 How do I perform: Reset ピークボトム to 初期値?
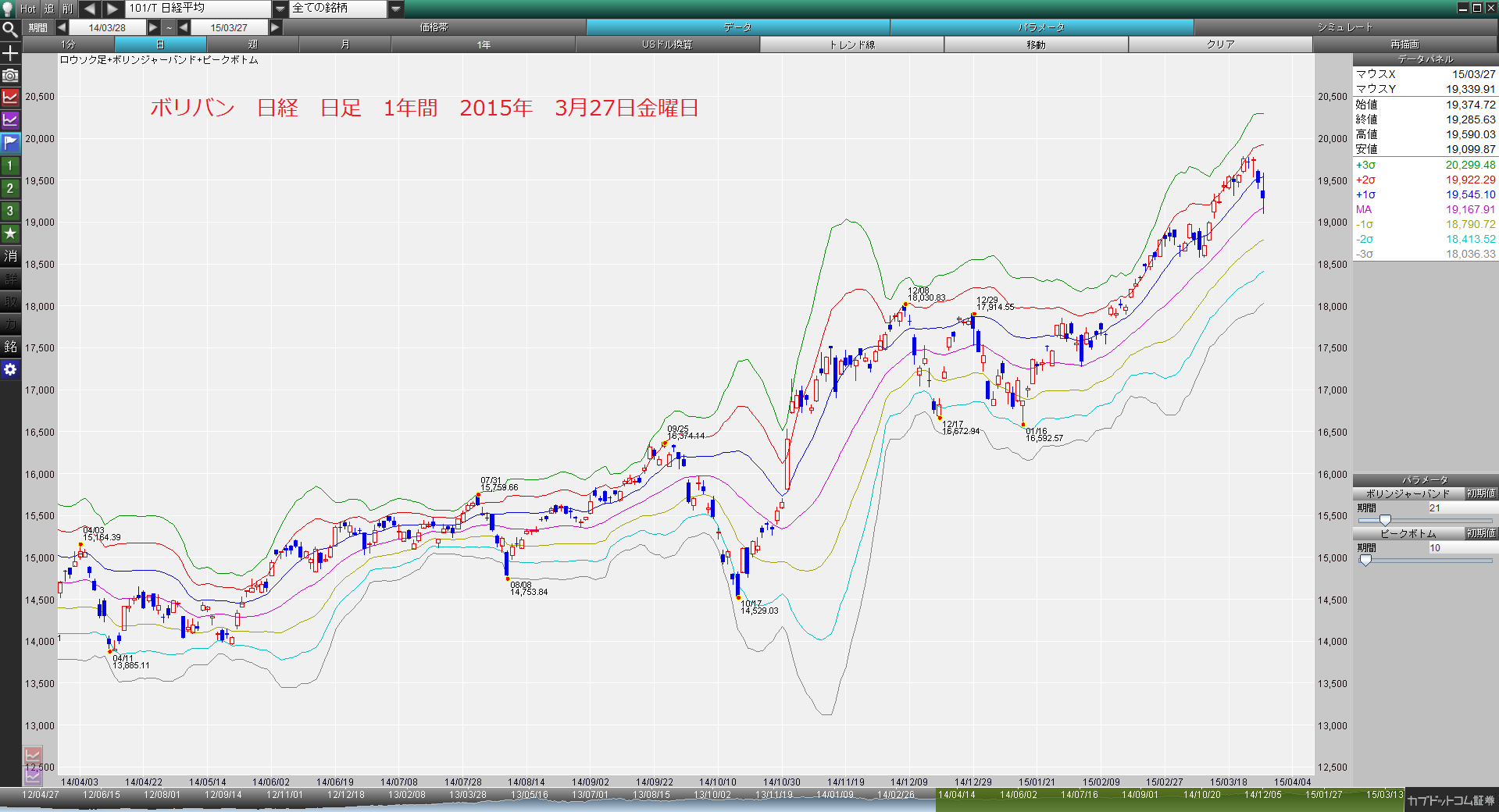pos(1481,533)
